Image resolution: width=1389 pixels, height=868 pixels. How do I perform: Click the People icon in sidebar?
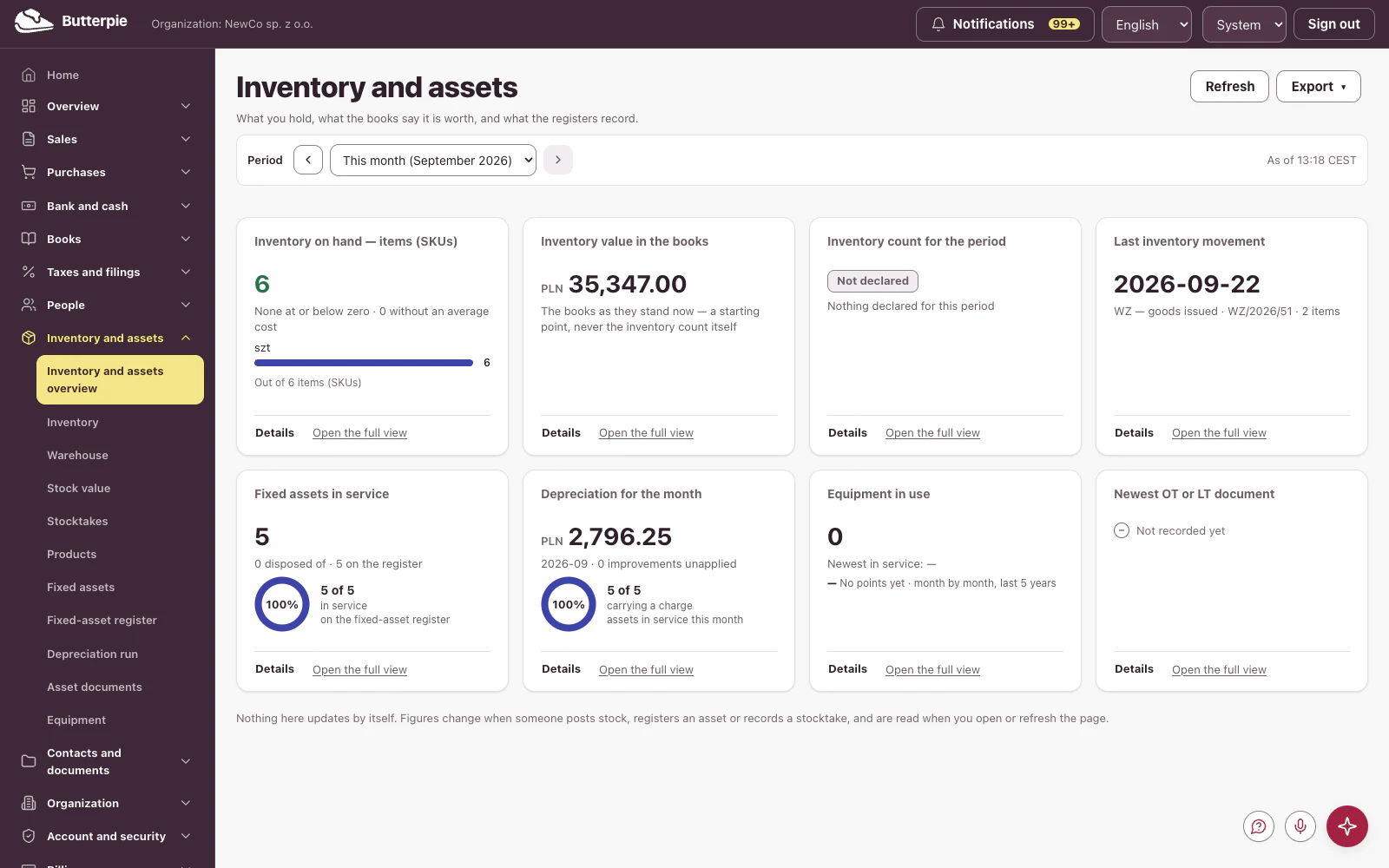pos(29,305)
